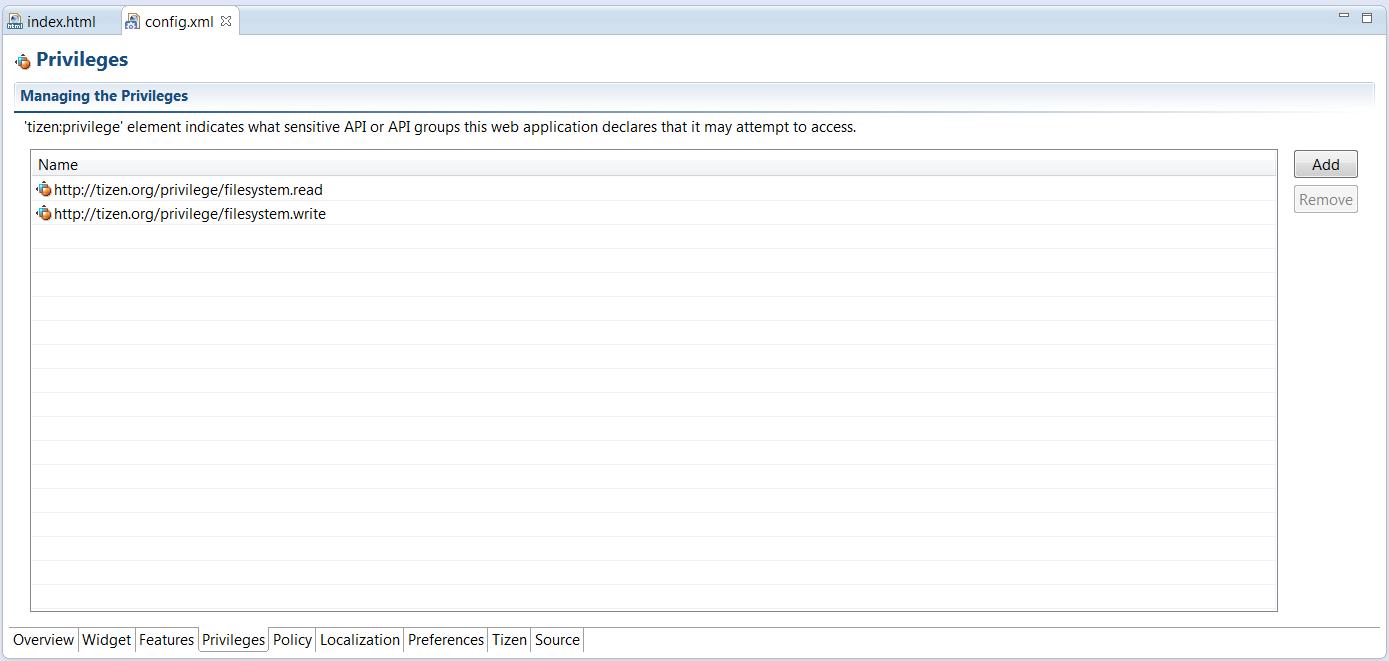Click the config.xml file icon
This screenshot has height=661, width=1389.
click(x=132, y=21)
